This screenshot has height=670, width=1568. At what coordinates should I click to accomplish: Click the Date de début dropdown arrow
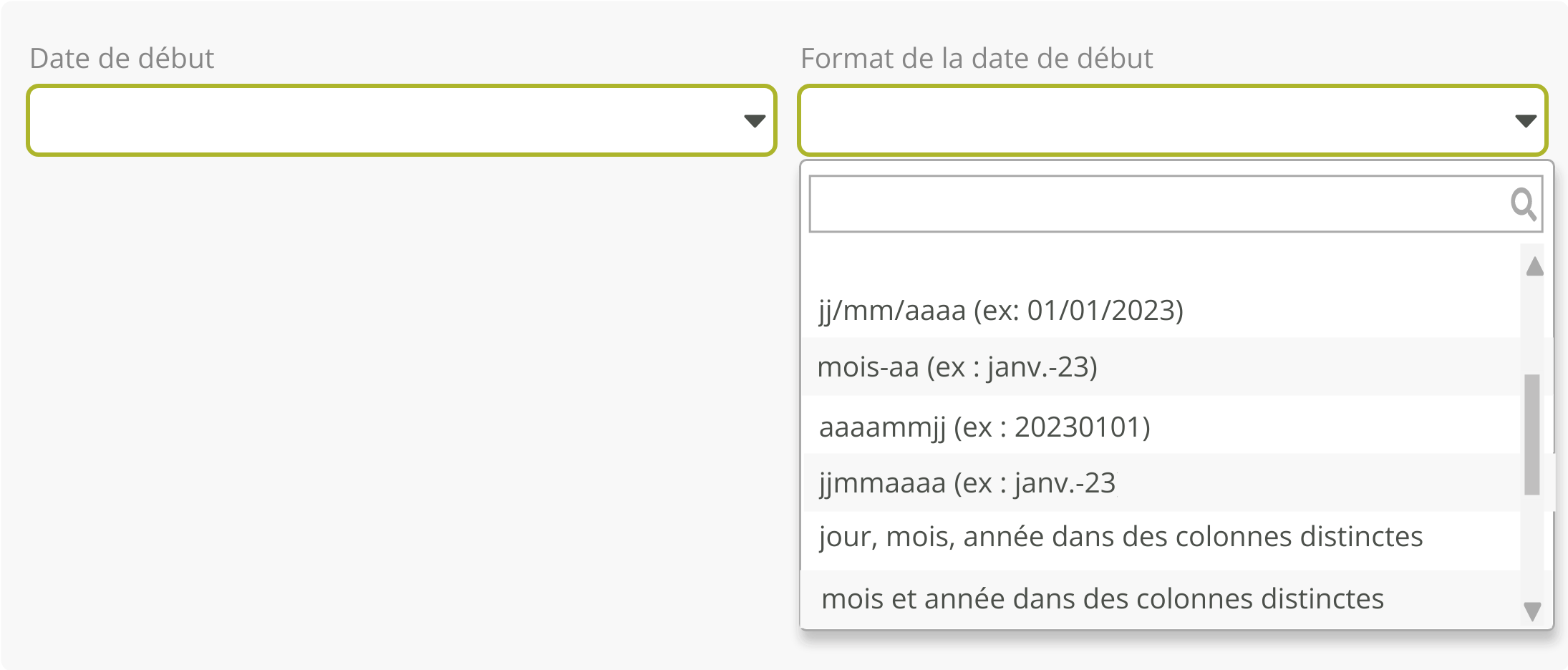coord(754,121)
